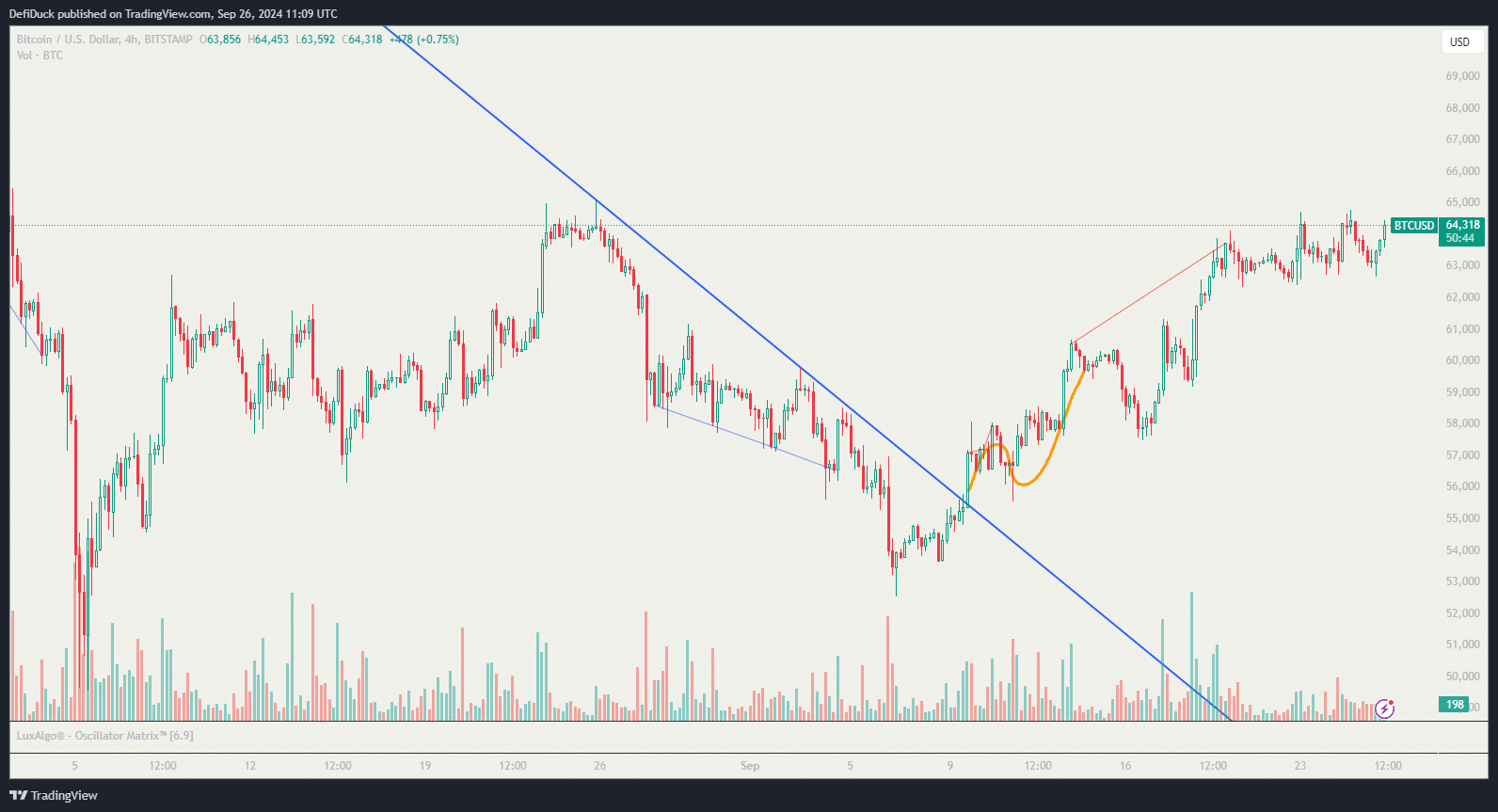Click the Sep label on time axis
This screenshot has width=1498, height=812.
tap(750, 766)
